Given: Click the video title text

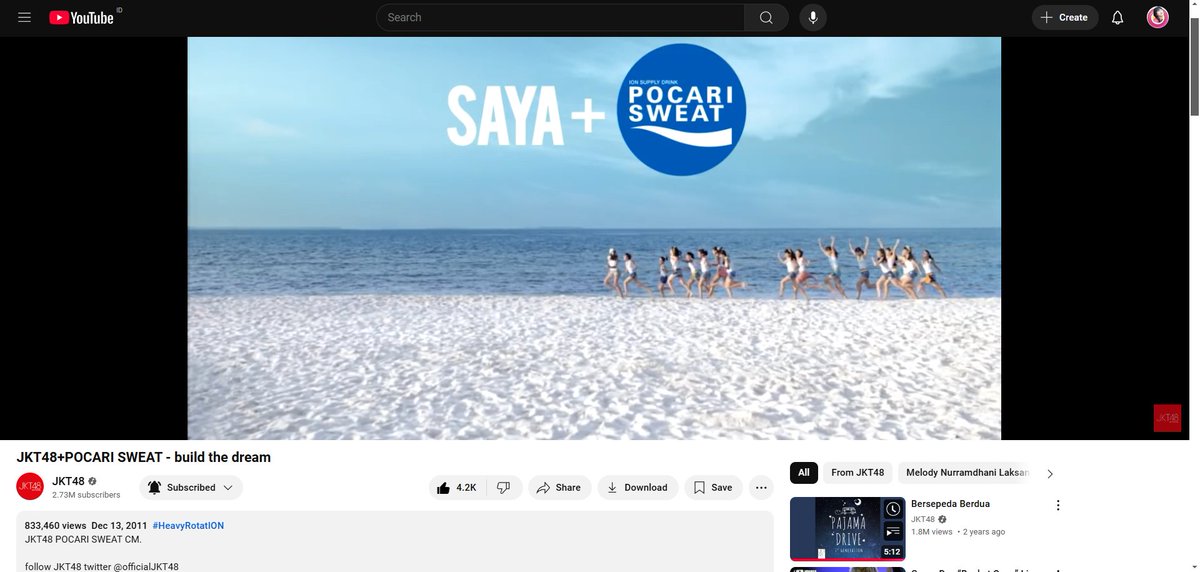Looking at the screenshot, I should coord(144,457).
